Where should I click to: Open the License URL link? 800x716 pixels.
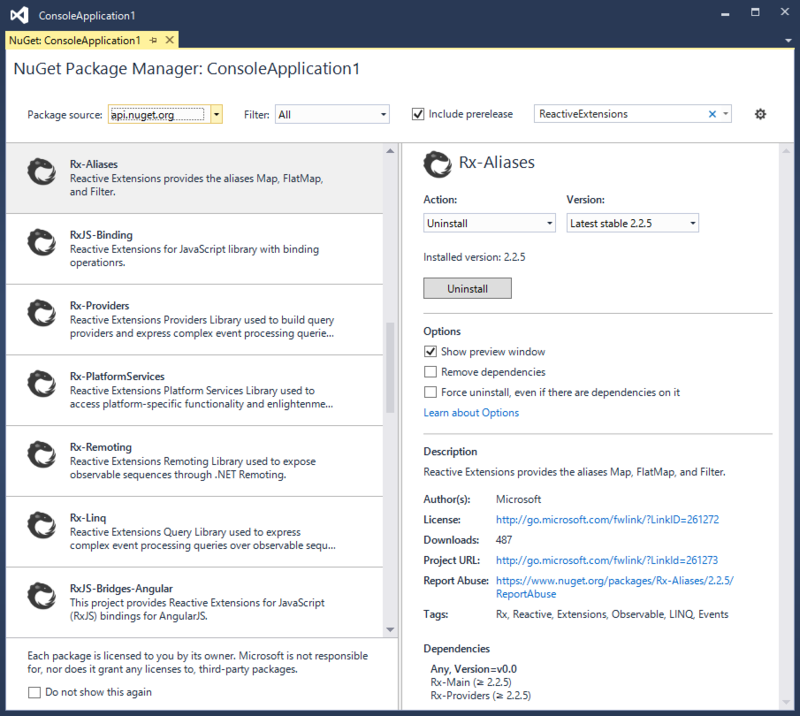tap(607, 520)
